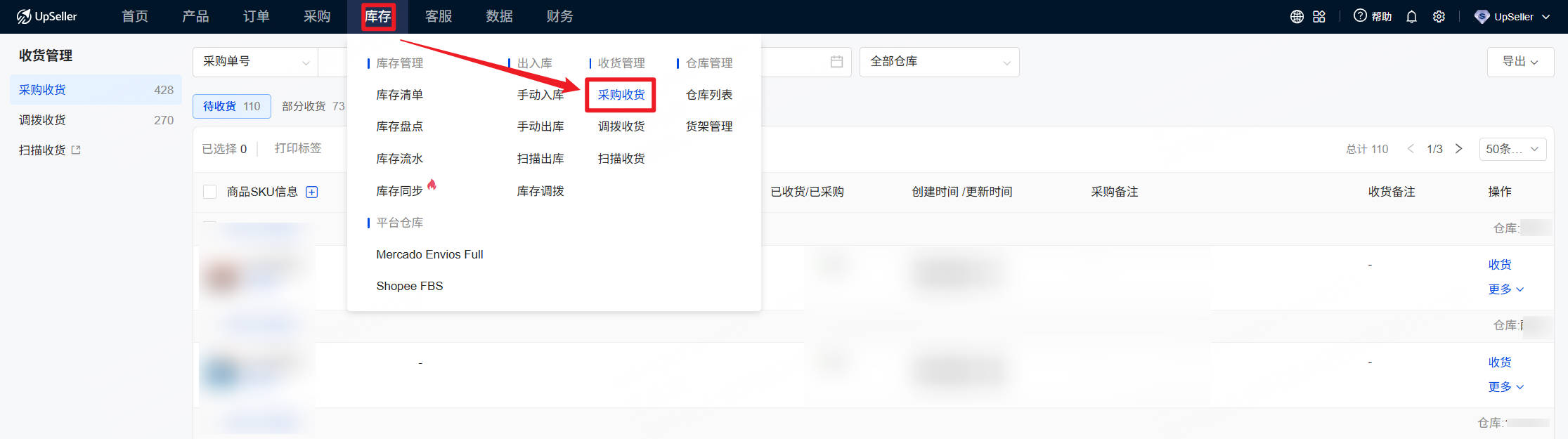Select 采购收货 in dropdown menu
The height and width of the screenshot is (439, 1568).
621,95
